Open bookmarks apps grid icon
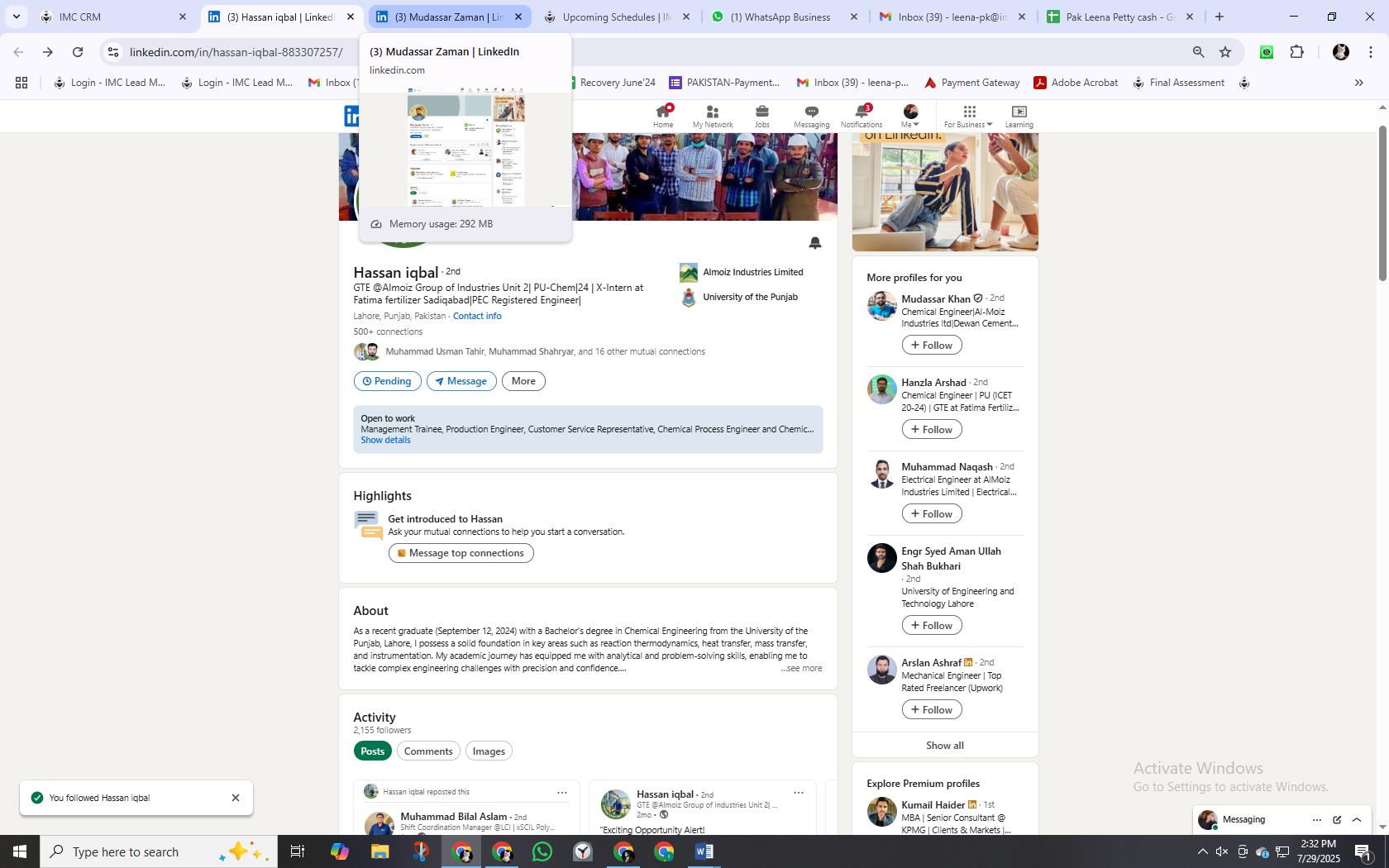 (21, 83)
